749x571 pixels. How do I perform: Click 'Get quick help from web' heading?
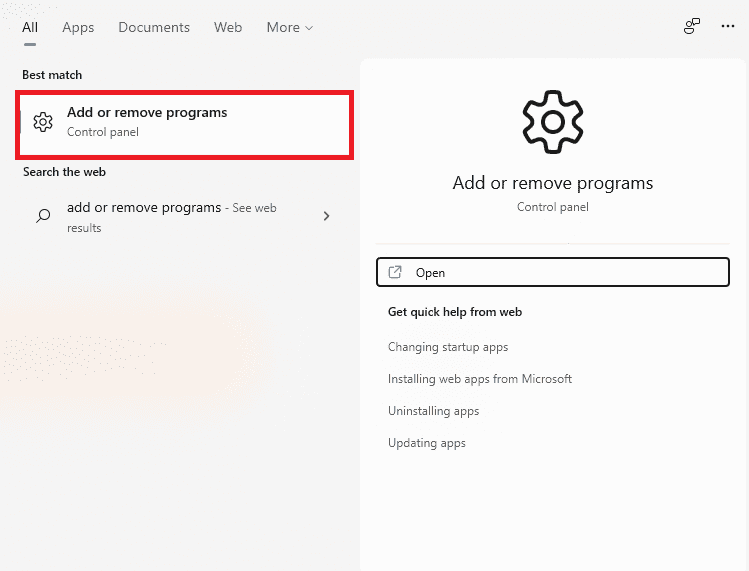pyautogui.click(x=455, y=312)
